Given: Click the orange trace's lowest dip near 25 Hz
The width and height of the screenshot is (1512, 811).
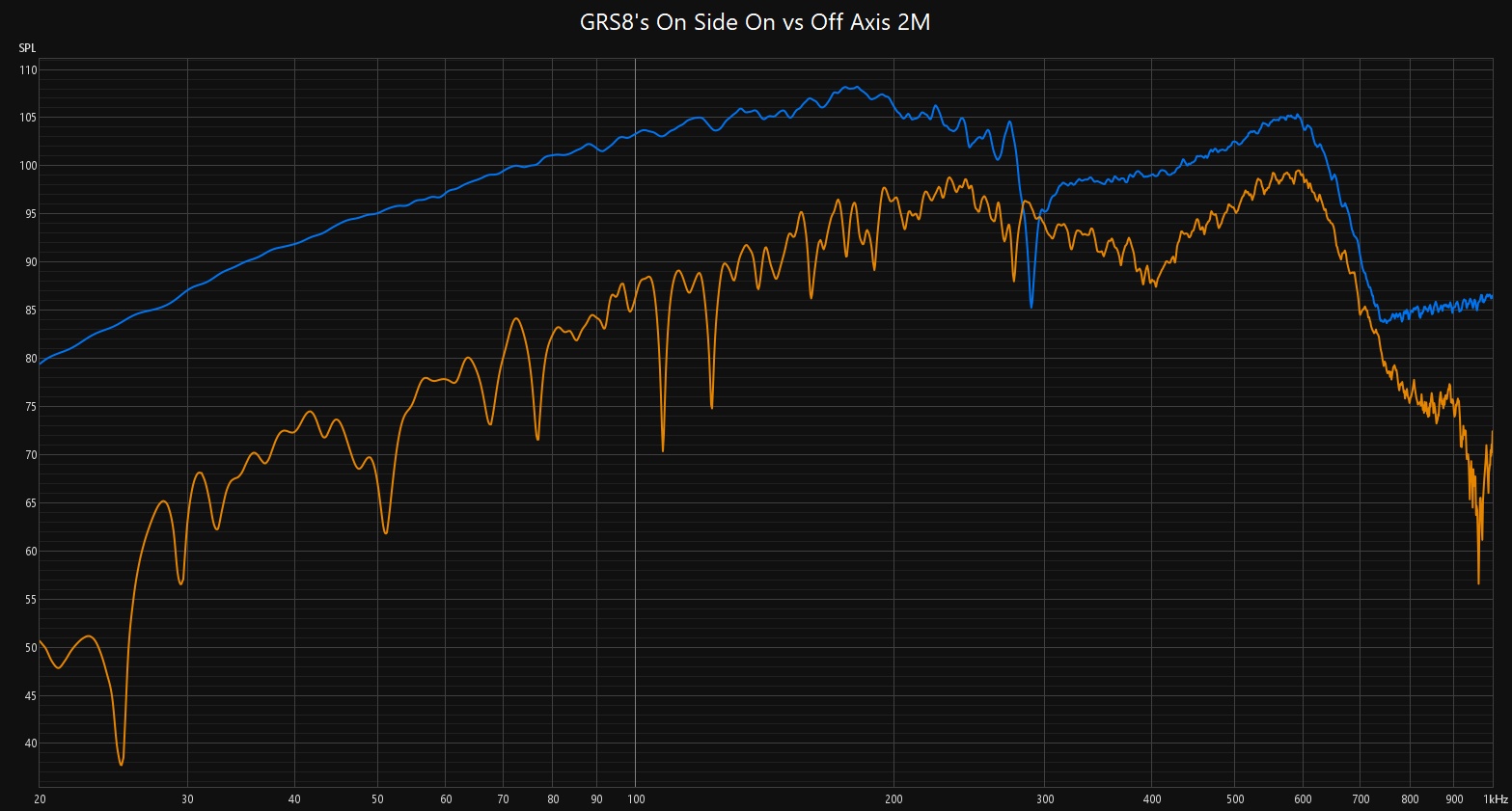Looking at the screenshot, I should tap(122, 764).
